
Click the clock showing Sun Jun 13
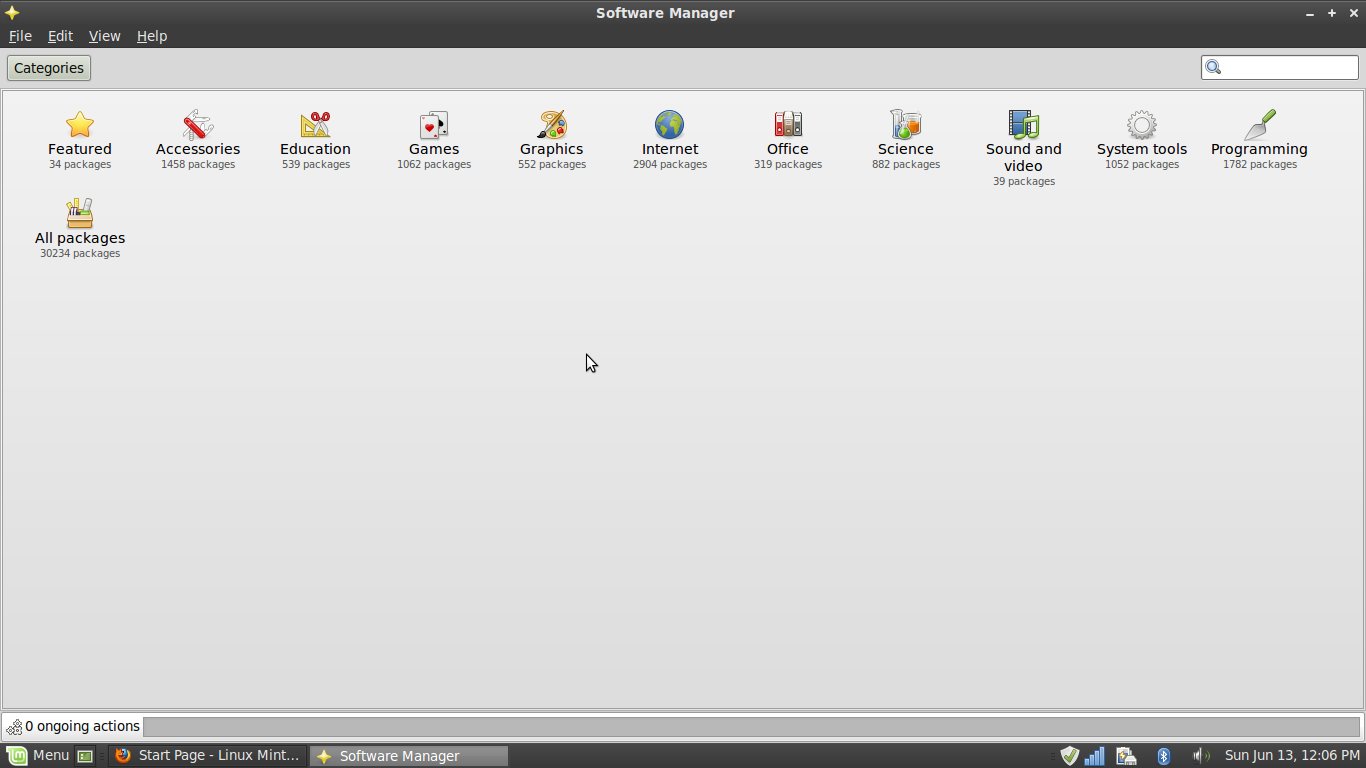[1292, 756]
